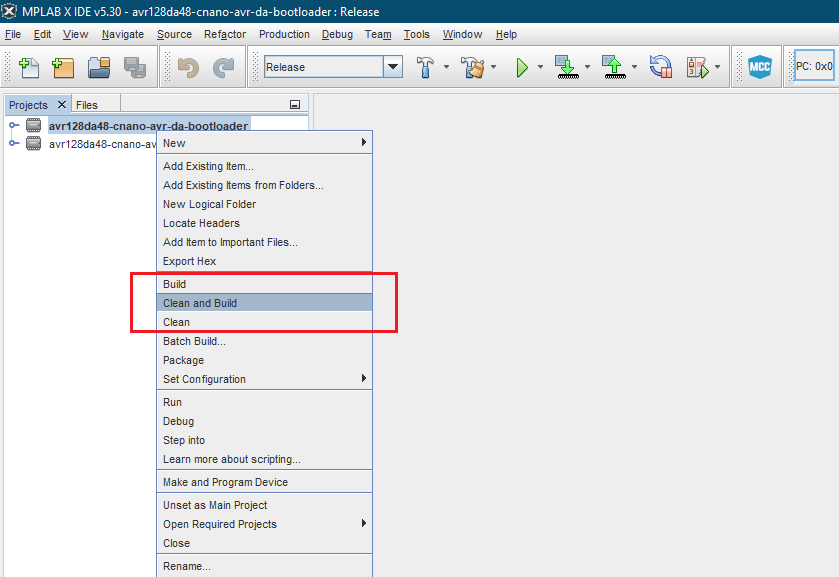Click the New File toolbar icon

click(29, 67)
